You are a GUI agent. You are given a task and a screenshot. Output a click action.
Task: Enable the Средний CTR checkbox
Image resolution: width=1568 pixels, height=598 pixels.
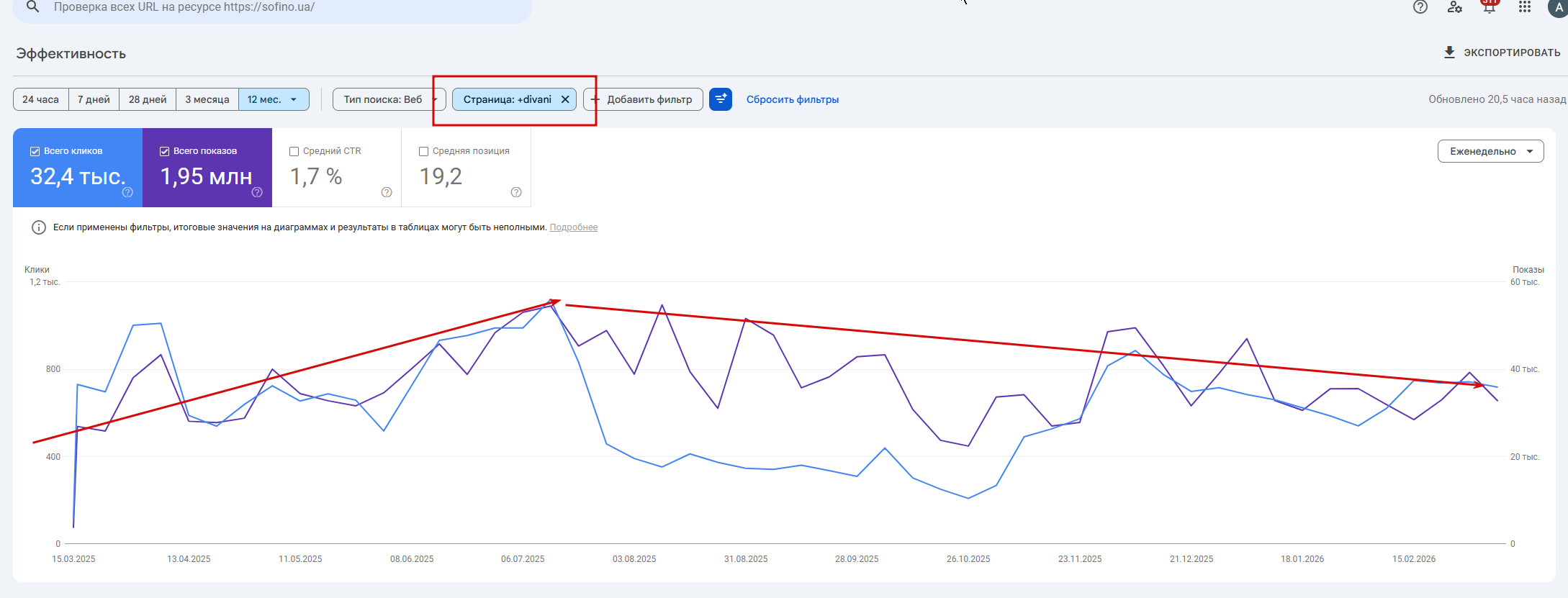click(x=294, y=151)
